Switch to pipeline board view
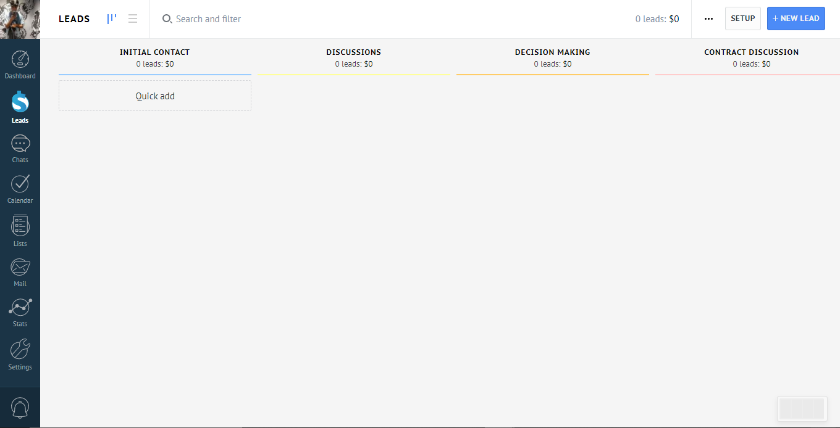 (111, 19)
